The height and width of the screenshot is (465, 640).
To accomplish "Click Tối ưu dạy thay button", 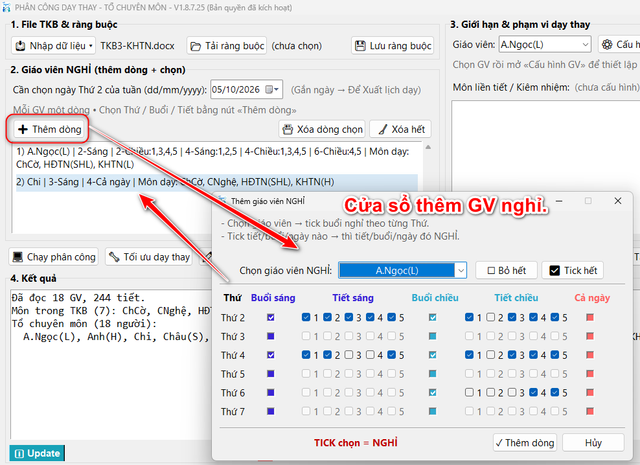I will (149, 257).
